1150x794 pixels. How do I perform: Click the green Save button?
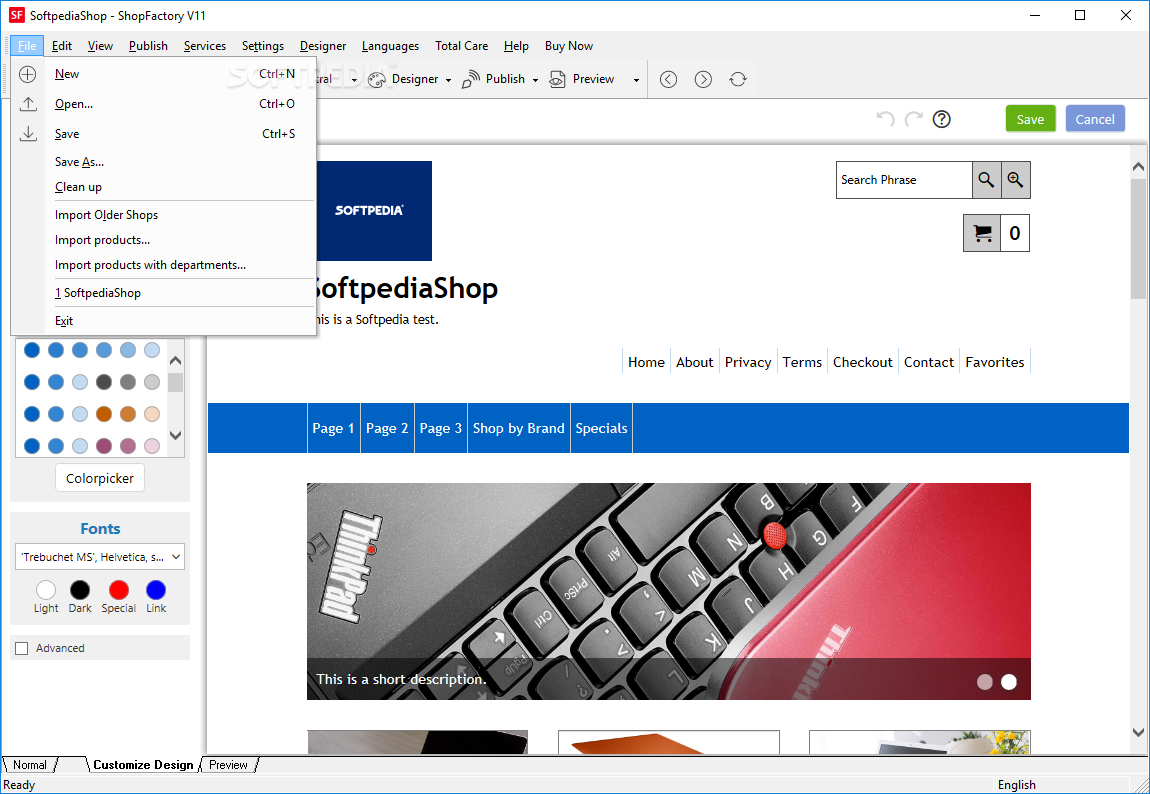point(1030,119)
